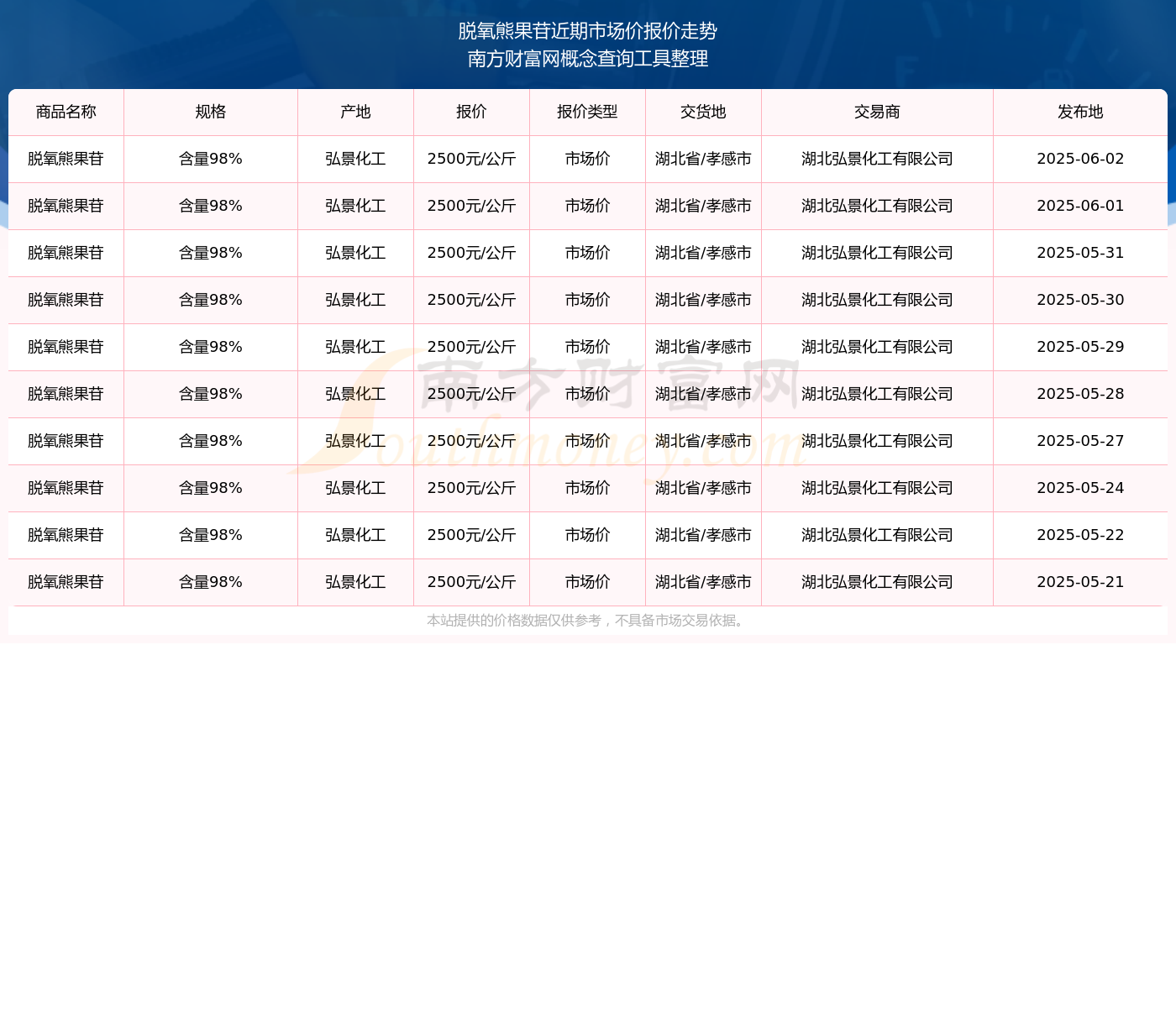Click the date cell 2025-05-29
1176x1012 pixels.
click(x=1080, y=347)
